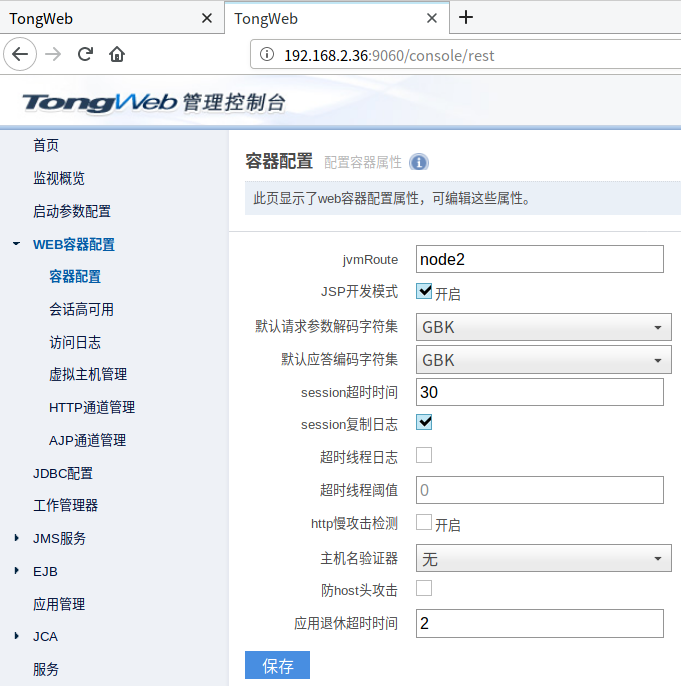The width and height of the screenshot is (681, 686).
Task: Enable the 超时线程日志 checkbox
Action: pyautogui.click(x=424, y=455)
